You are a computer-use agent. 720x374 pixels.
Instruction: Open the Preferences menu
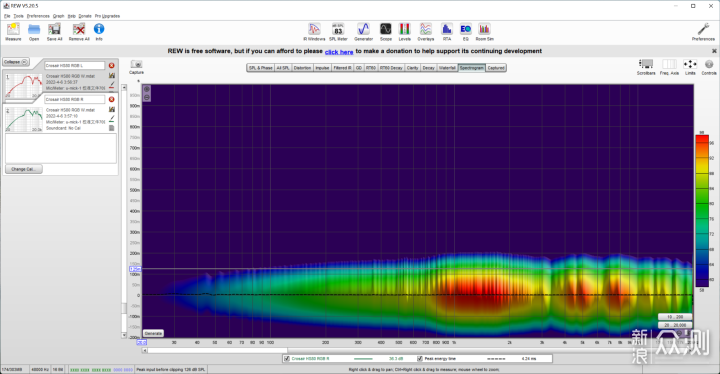click(38, 16)
